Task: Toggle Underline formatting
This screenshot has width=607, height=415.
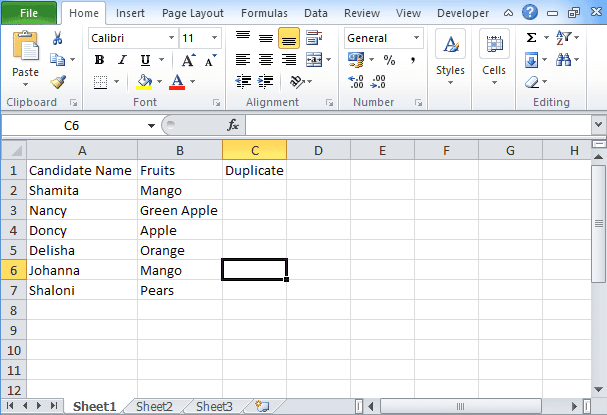Action: (145, 60)
